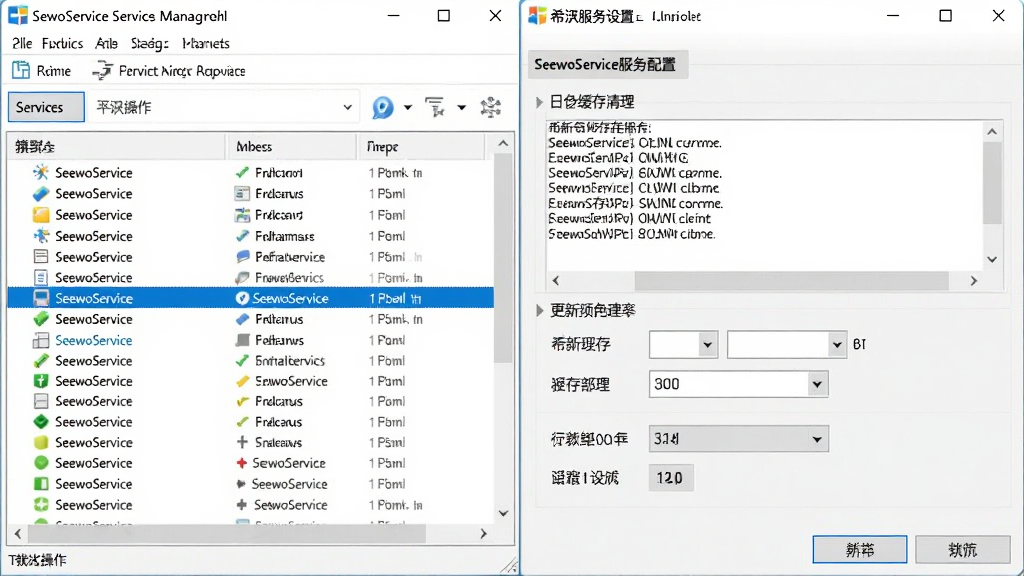Click the Rcime toolbar icon
Screen dimensions: 1024x576
coord(21,70)
